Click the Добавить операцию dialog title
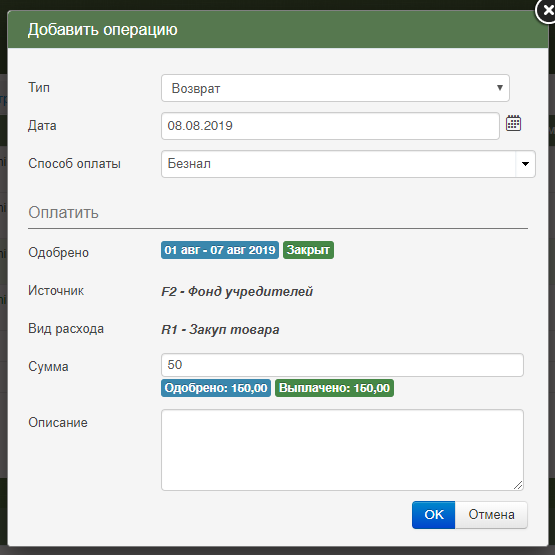 [103, 29]
